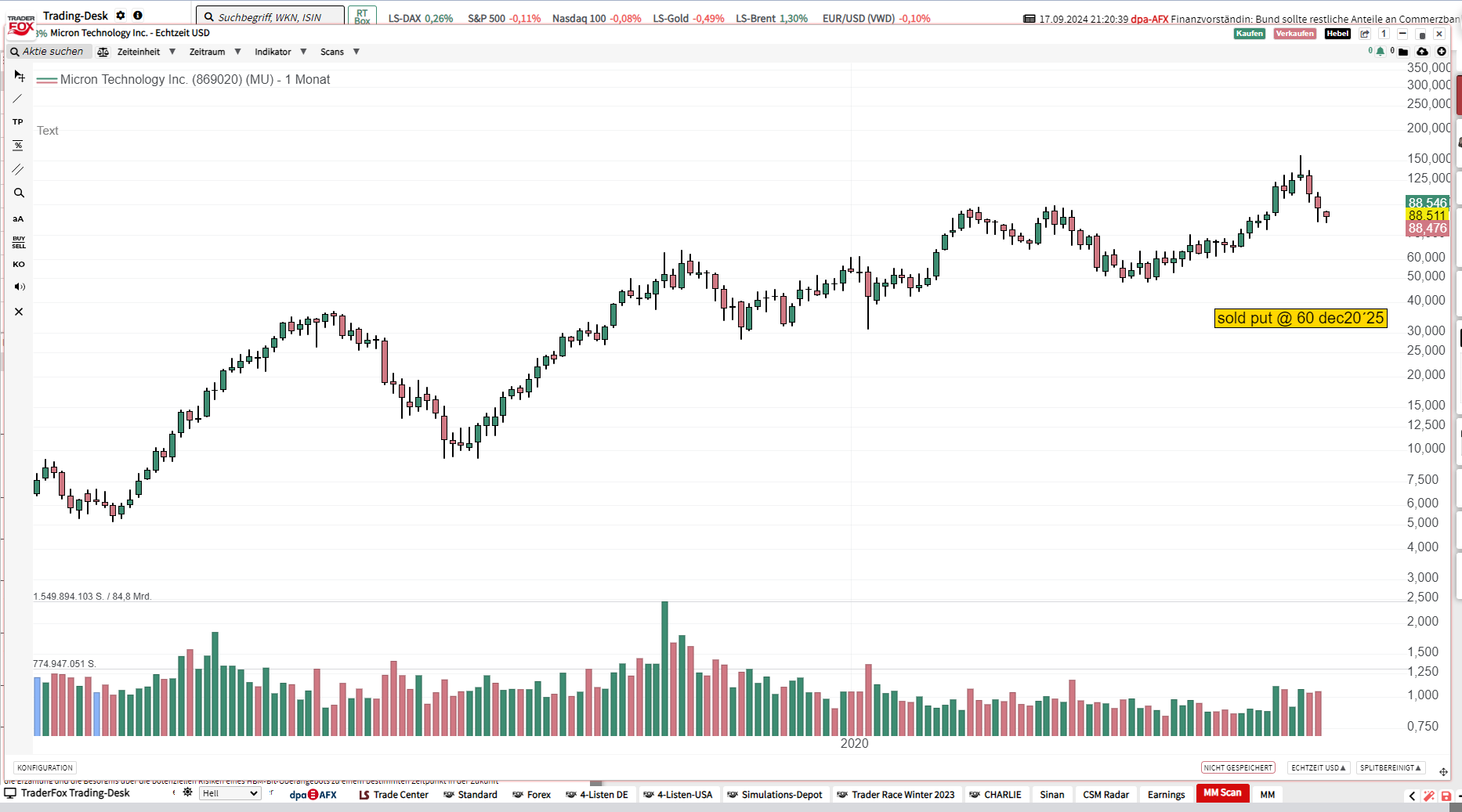
Task: Open the Indikator dropdown menu
Action: (280, 52)
